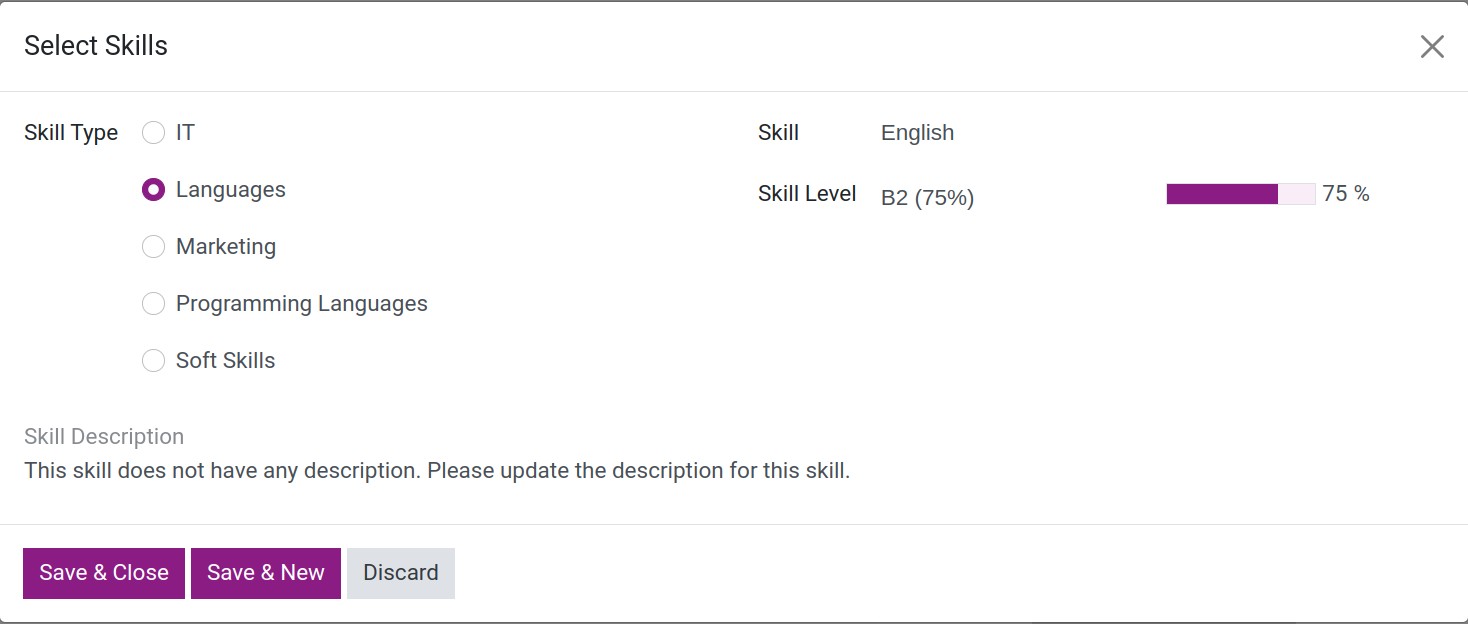Choose the Marketing skill type
The width and height of the screenshot is (1468, 624).
tap(153, 246)
